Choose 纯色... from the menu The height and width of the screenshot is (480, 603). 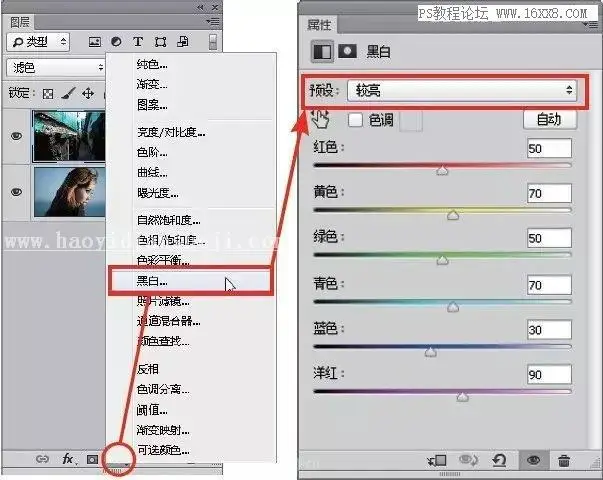click(152, 64)
